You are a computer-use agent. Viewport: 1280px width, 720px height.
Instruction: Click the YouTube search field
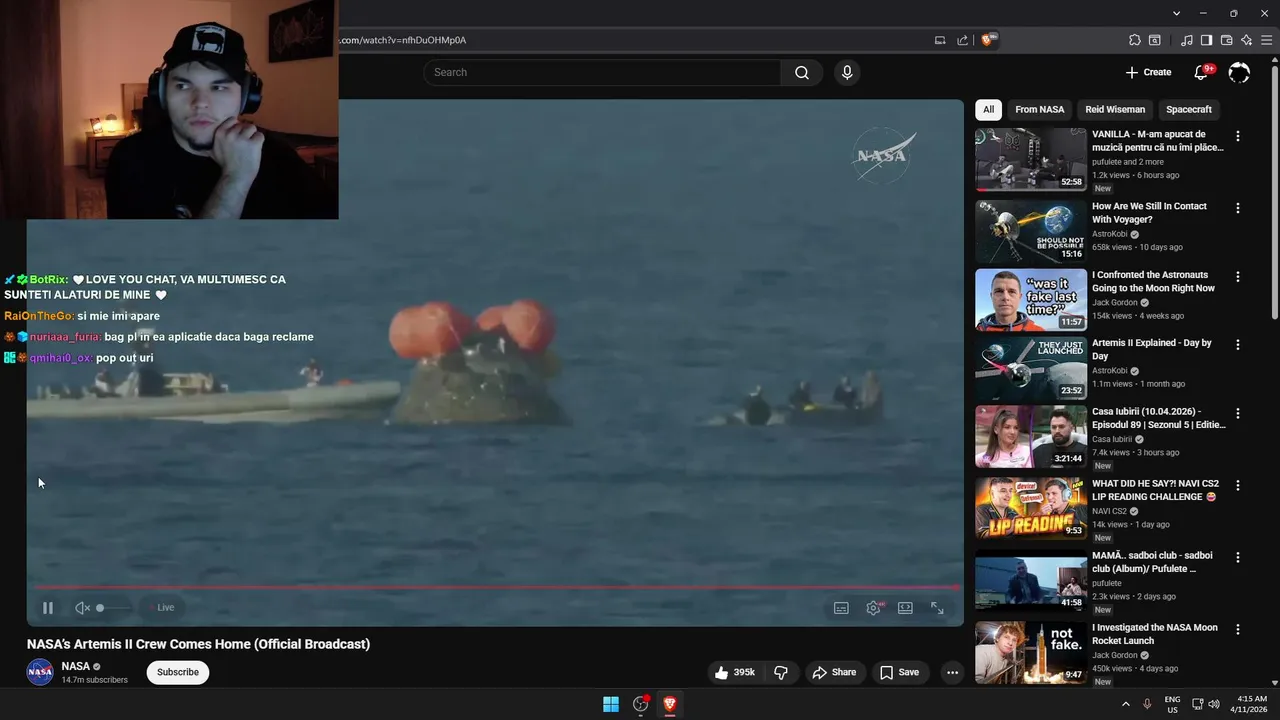pyautogui.click(x=602, y=72)
